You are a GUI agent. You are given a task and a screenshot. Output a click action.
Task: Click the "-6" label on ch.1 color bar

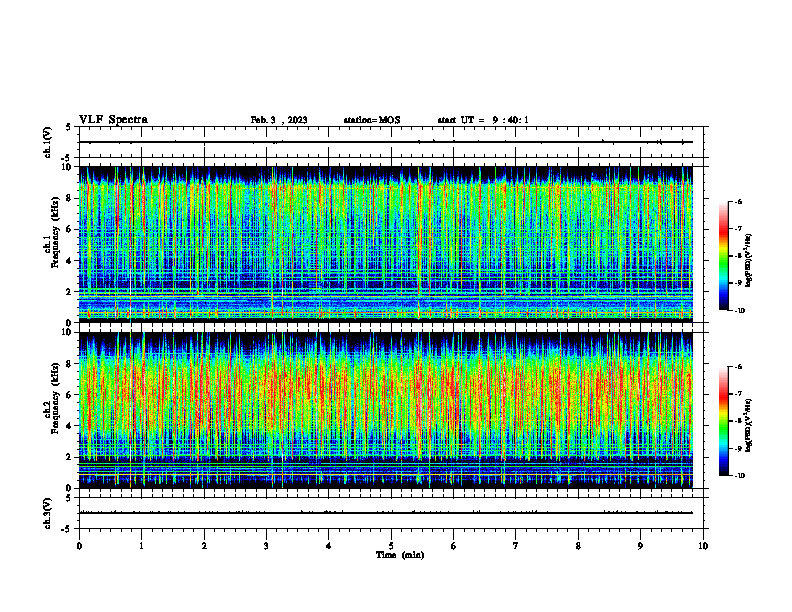pos(738,201)
